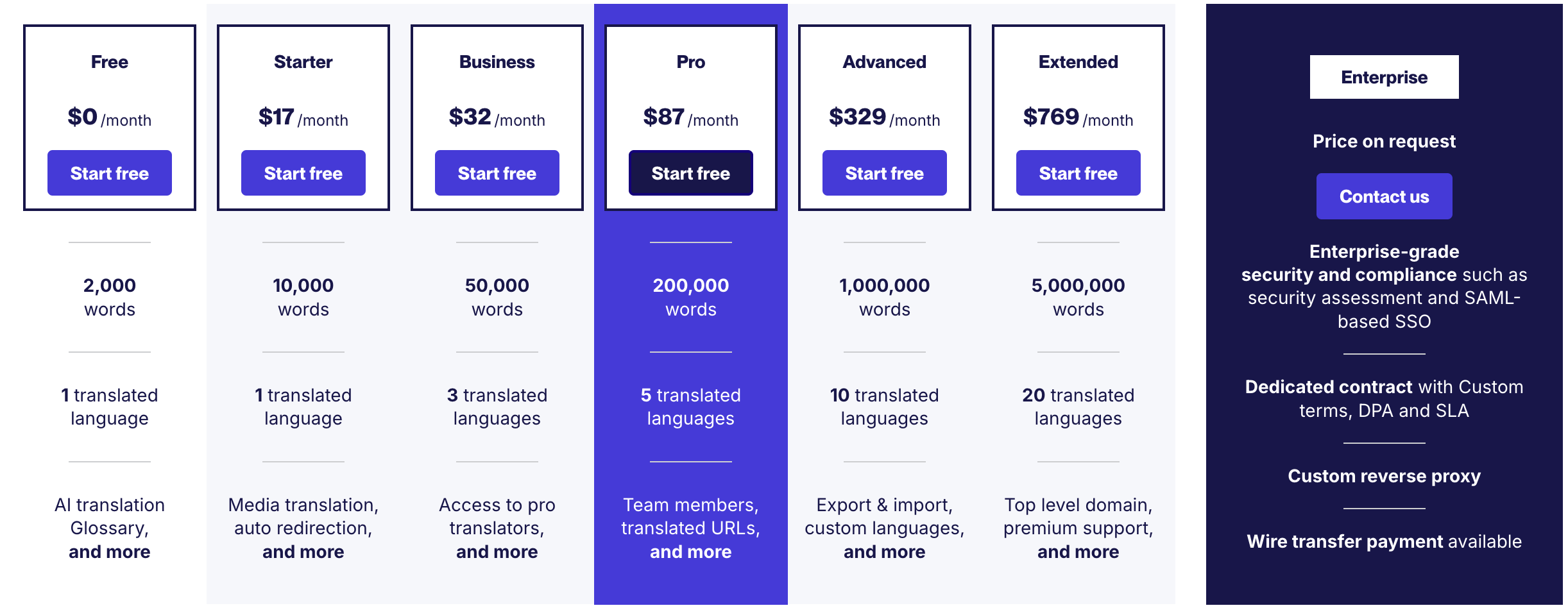Click Start free for Business plan

pos(497,173)
